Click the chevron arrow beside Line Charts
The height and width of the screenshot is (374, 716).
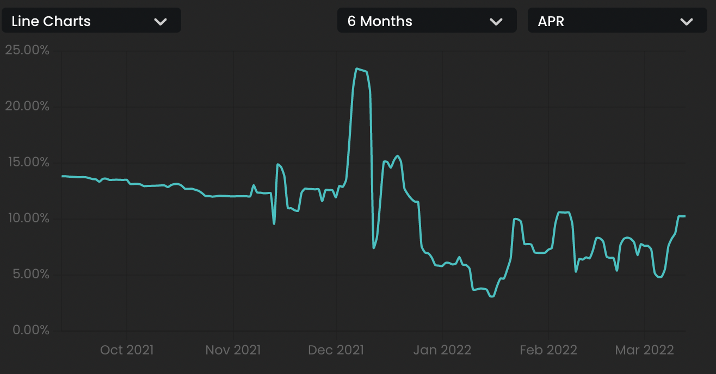click(161, 21)
